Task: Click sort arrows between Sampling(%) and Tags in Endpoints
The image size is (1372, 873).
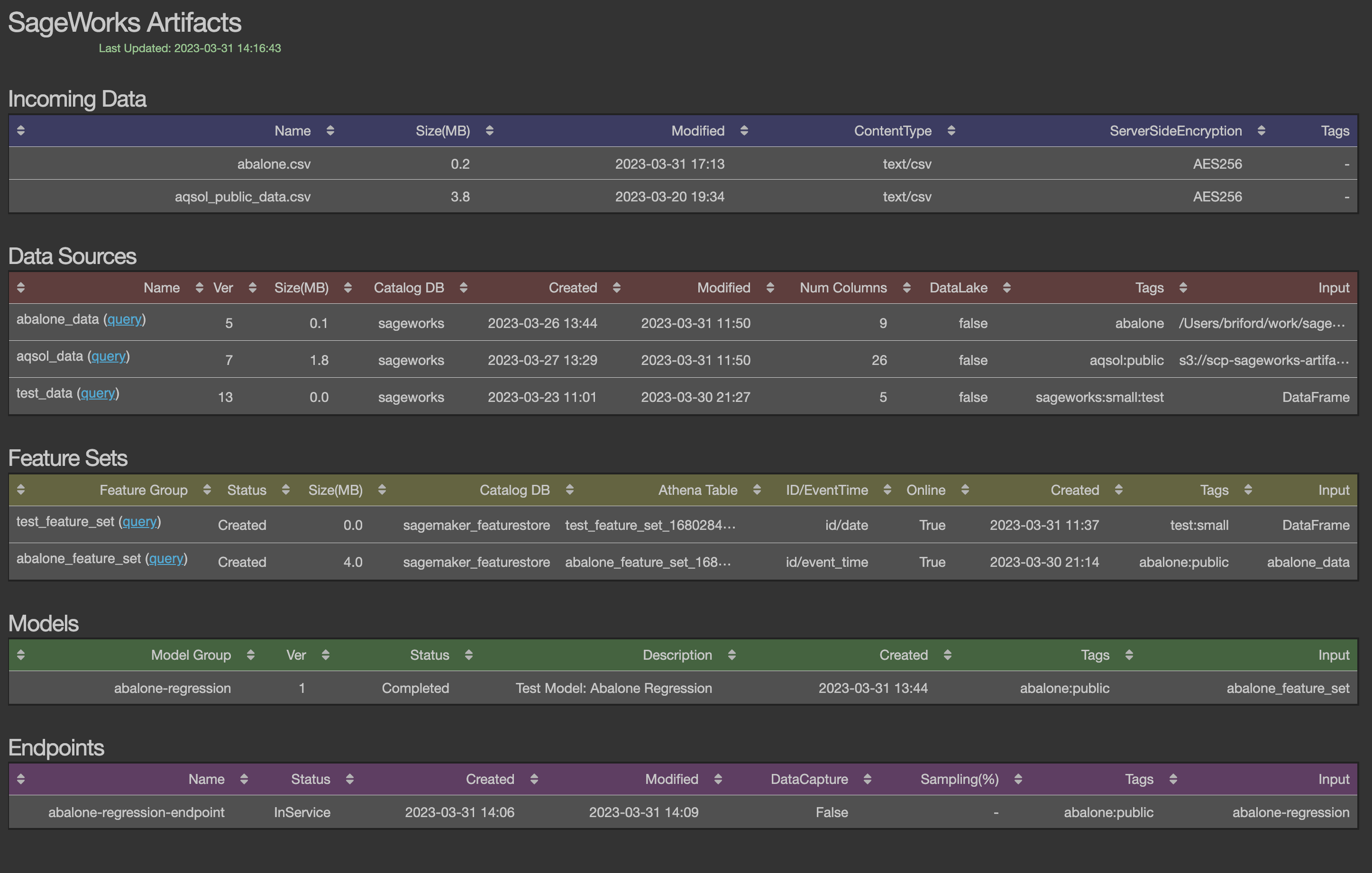Action: coord(1018,779)
